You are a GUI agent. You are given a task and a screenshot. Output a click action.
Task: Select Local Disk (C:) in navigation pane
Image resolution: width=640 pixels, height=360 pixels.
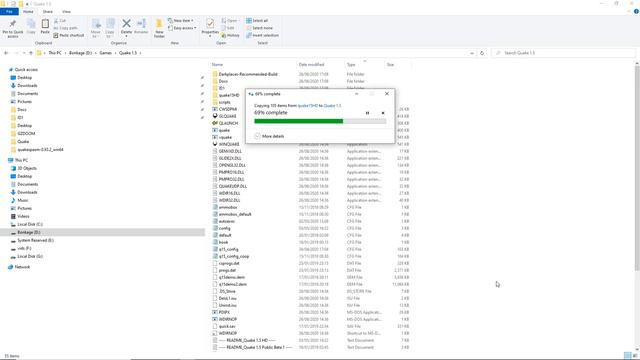tap(30, 224)
